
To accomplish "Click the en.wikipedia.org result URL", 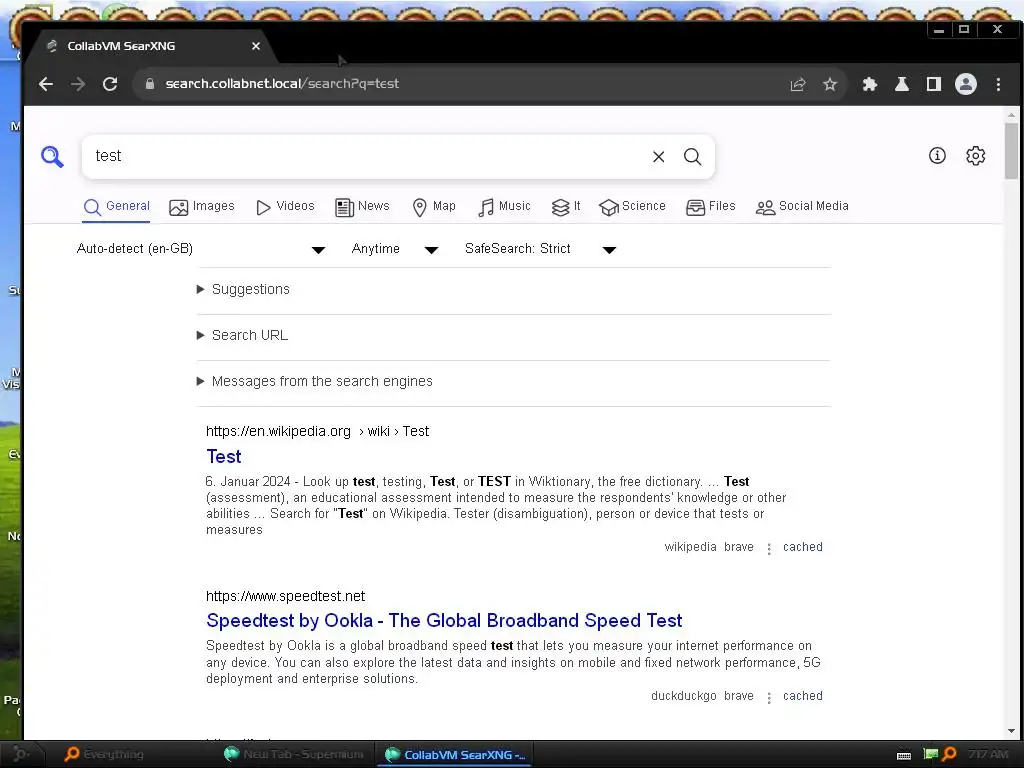I will click(317, 431).
